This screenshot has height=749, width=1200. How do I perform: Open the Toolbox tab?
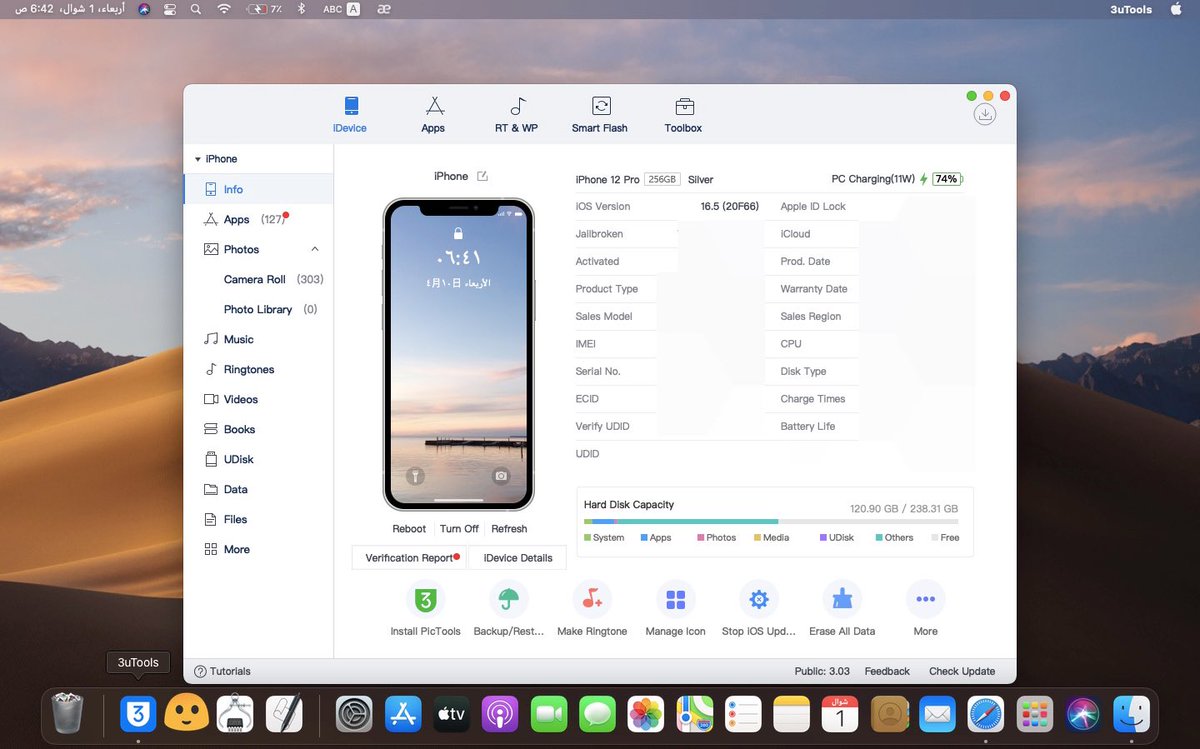(x=683, y=114)
